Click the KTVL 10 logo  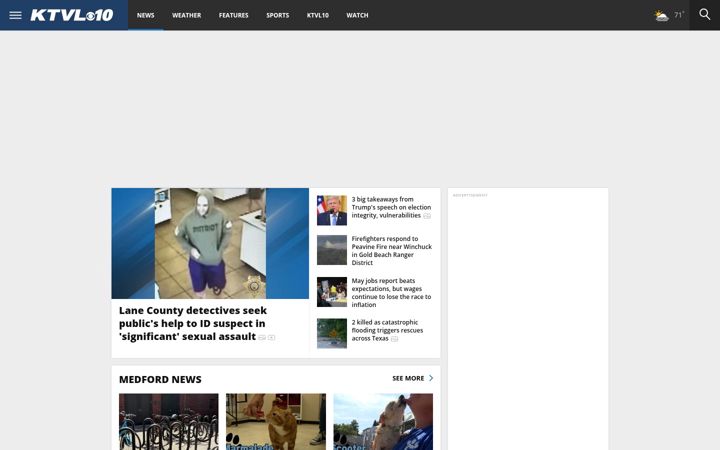tap(72, 15)
